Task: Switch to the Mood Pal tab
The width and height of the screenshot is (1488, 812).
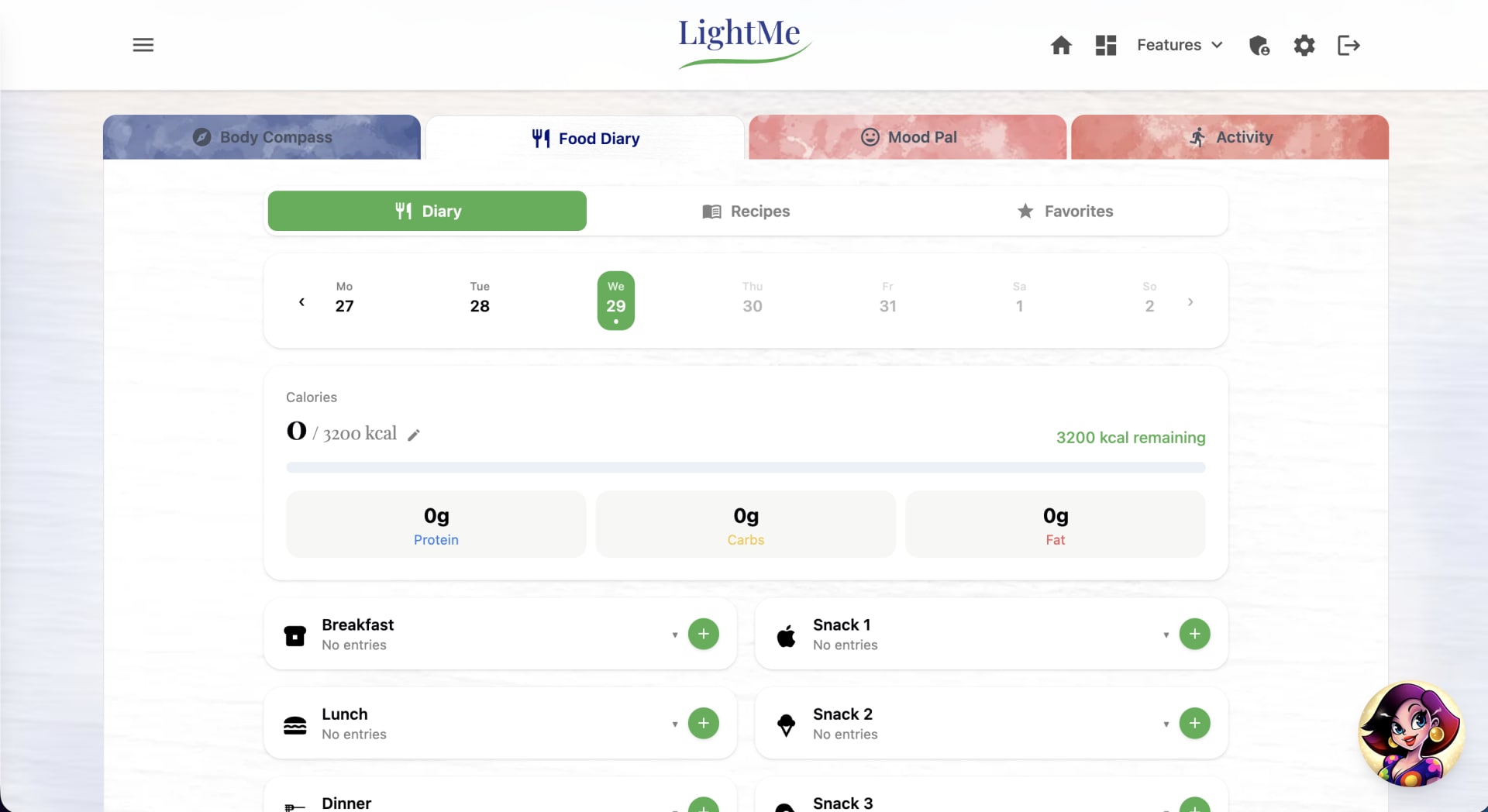Action: coord(908,137)
